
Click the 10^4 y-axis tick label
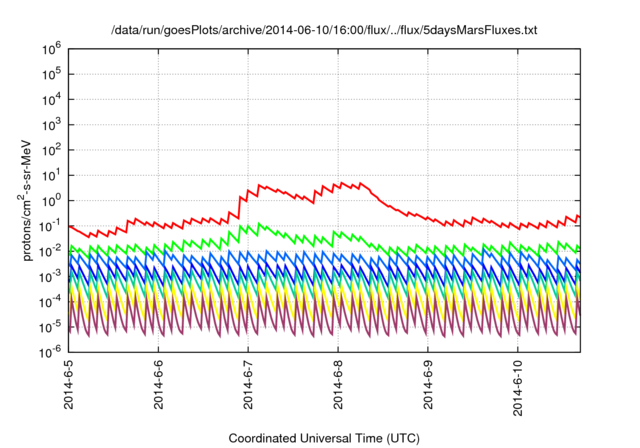pyautogui.click(x=51, y=100)
